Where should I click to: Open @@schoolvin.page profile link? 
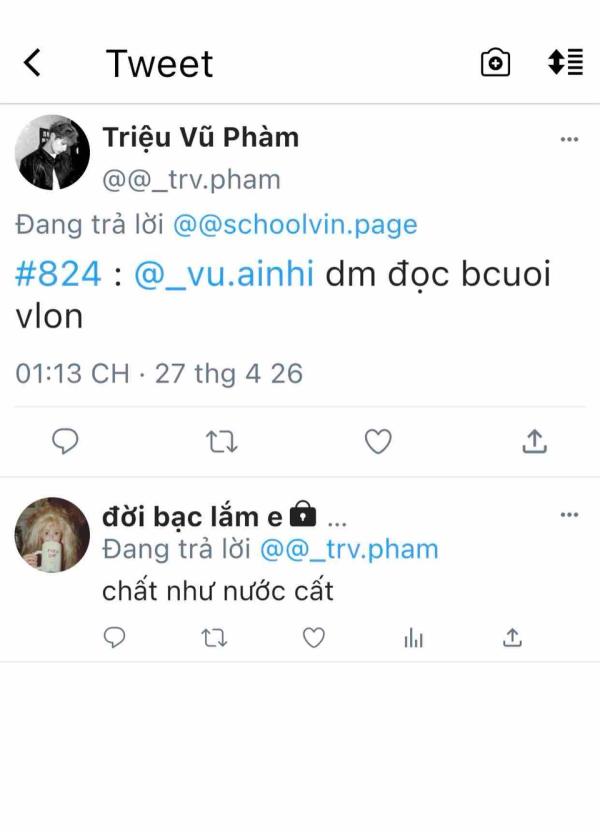tap(295, 225)
